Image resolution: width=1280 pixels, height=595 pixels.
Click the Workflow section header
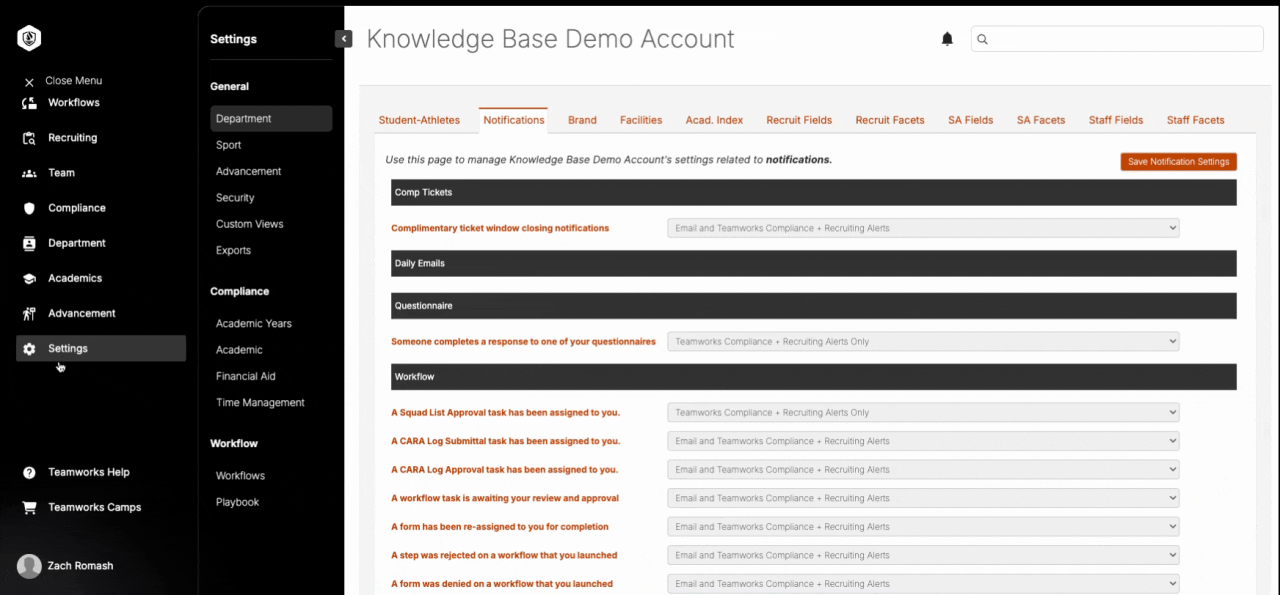(x=814, y=377)
